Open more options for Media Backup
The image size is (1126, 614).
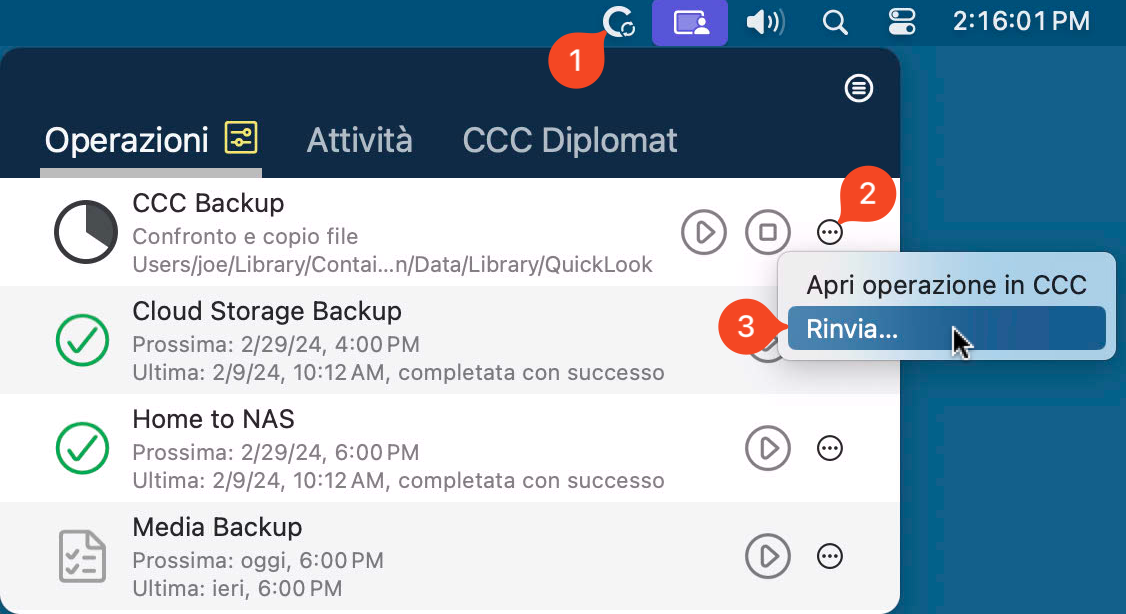(x=829, y=556)
